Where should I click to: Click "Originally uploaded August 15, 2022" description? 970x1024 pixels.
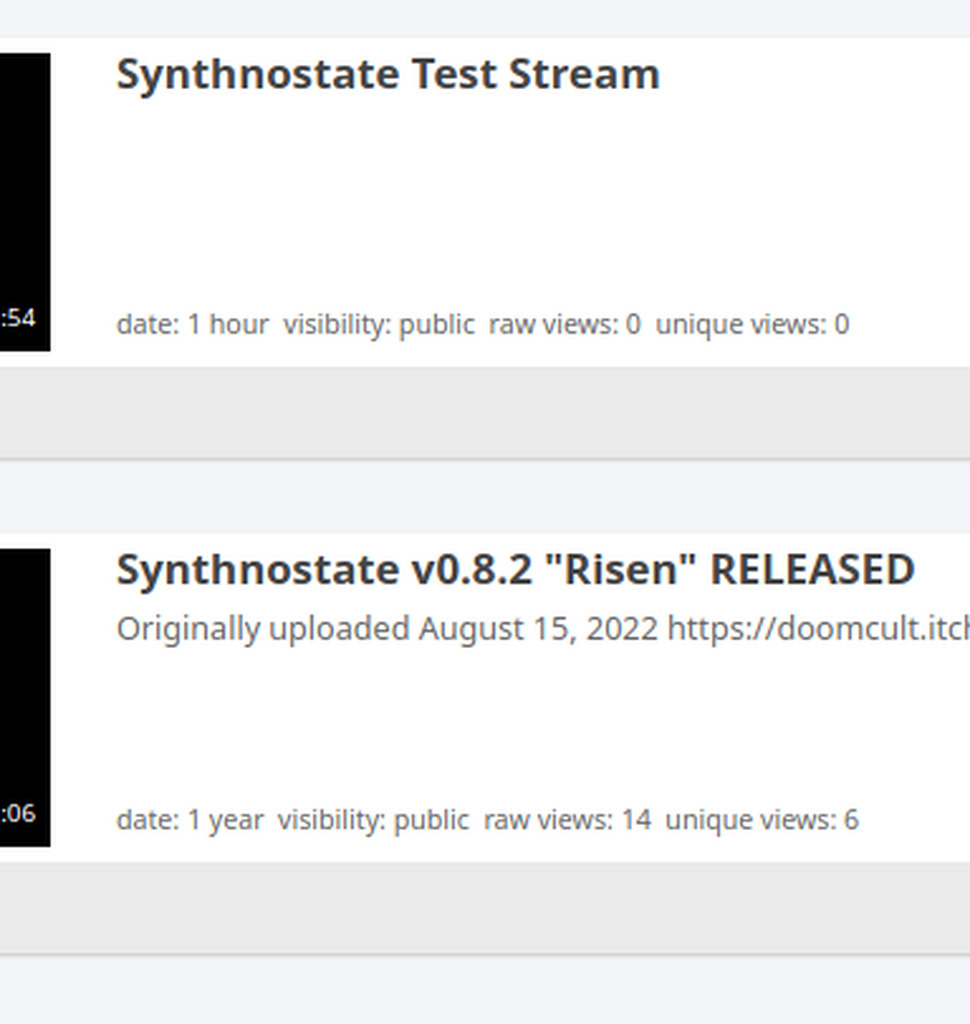coord(387,629)
